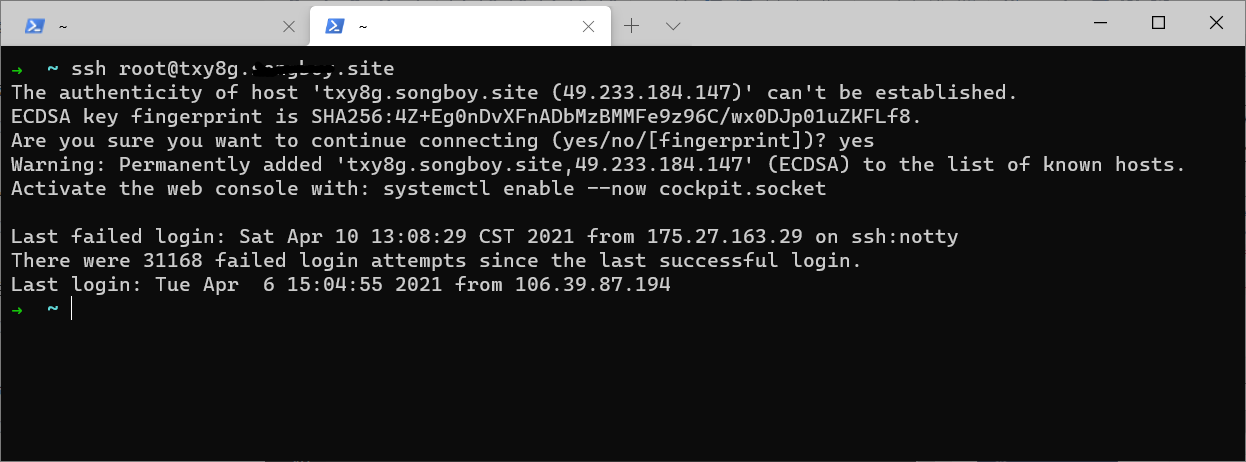Screen dimensions: 1246x462
Task: Click the typed "yes" response
Action: point(858,141)
